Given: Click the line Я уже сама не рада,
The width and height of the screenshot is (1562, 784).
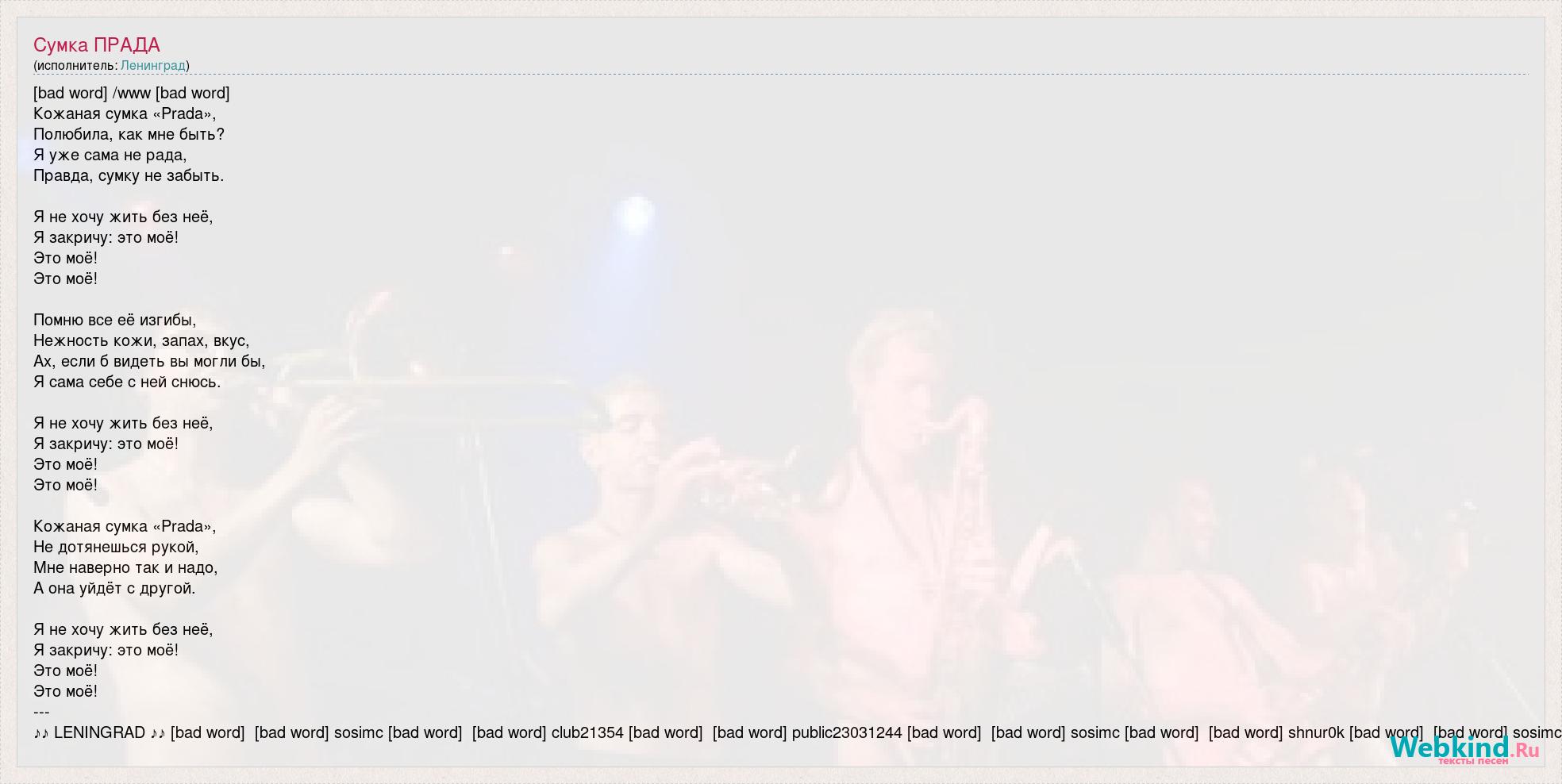Looking at the screenshot, I should coord(110,155).
